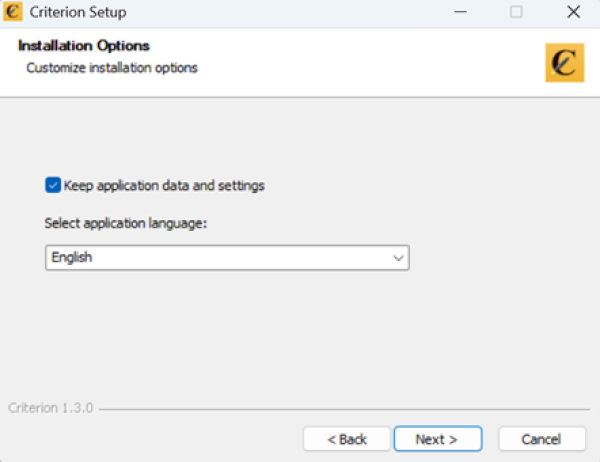Open the English language combo box
Screen dimensions: 600x462
pyautogui.click(x=220, y=258)
